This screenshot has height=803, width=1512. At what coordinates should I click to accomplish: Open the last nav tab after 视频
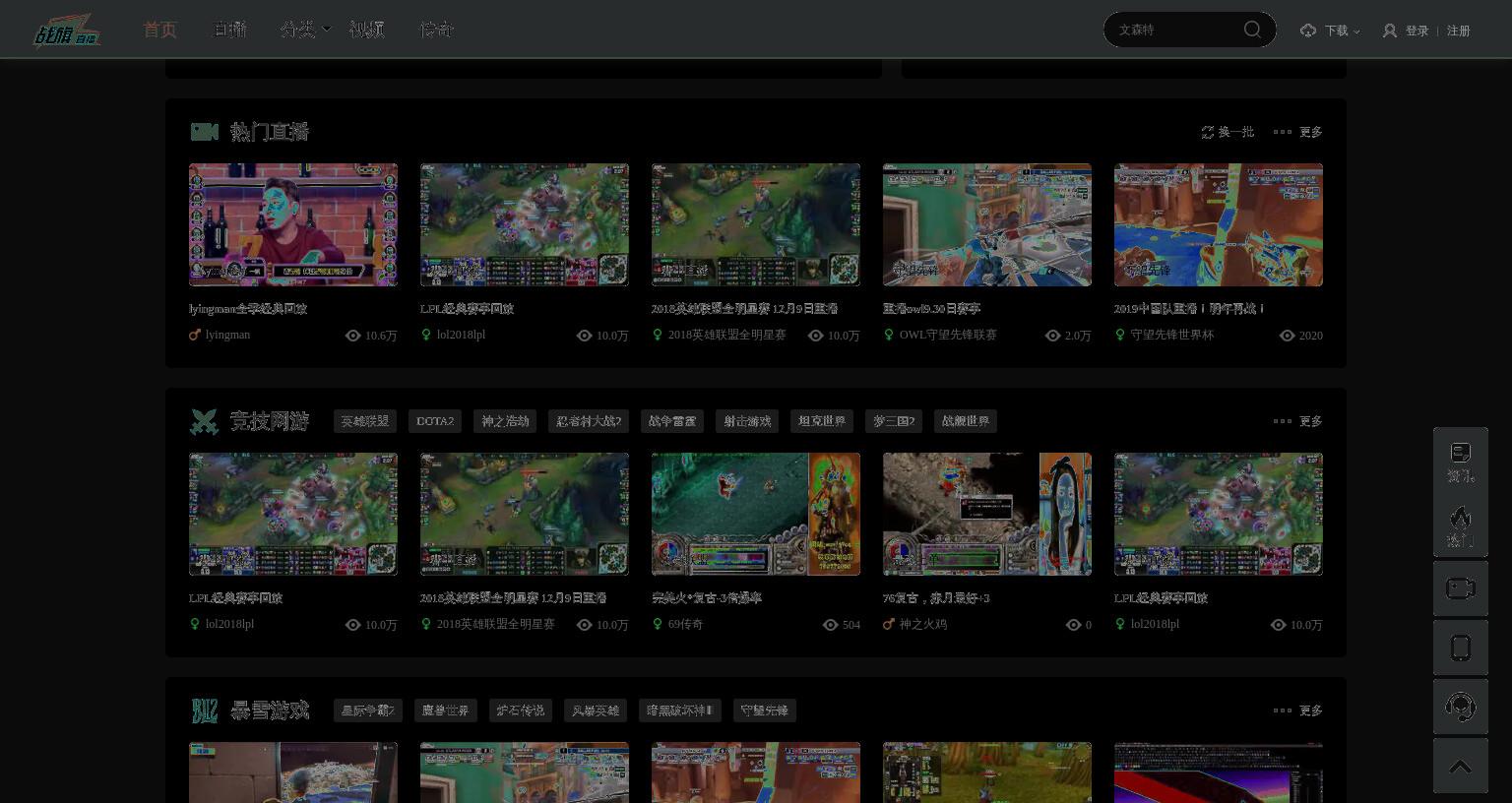click(436, 30)
